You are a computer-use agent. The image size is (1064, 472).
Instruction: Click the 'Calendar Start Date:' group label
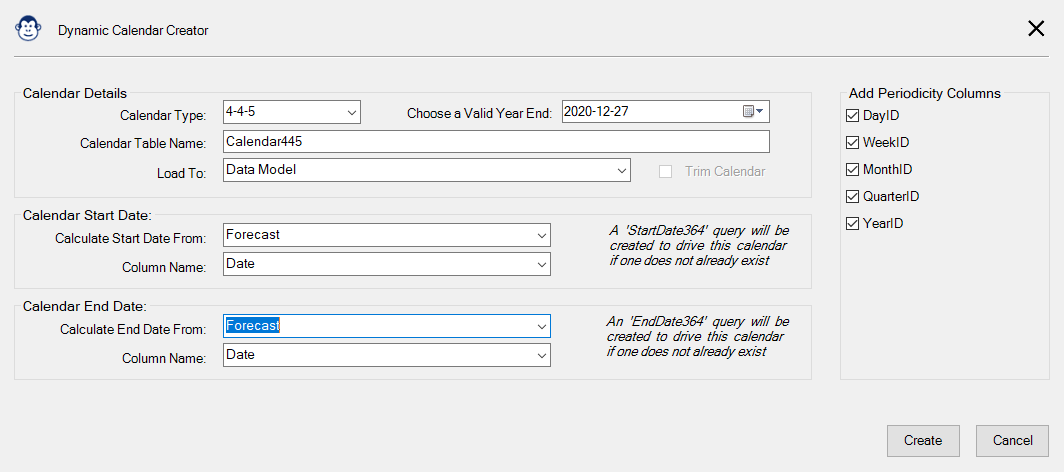pos(87,216)
